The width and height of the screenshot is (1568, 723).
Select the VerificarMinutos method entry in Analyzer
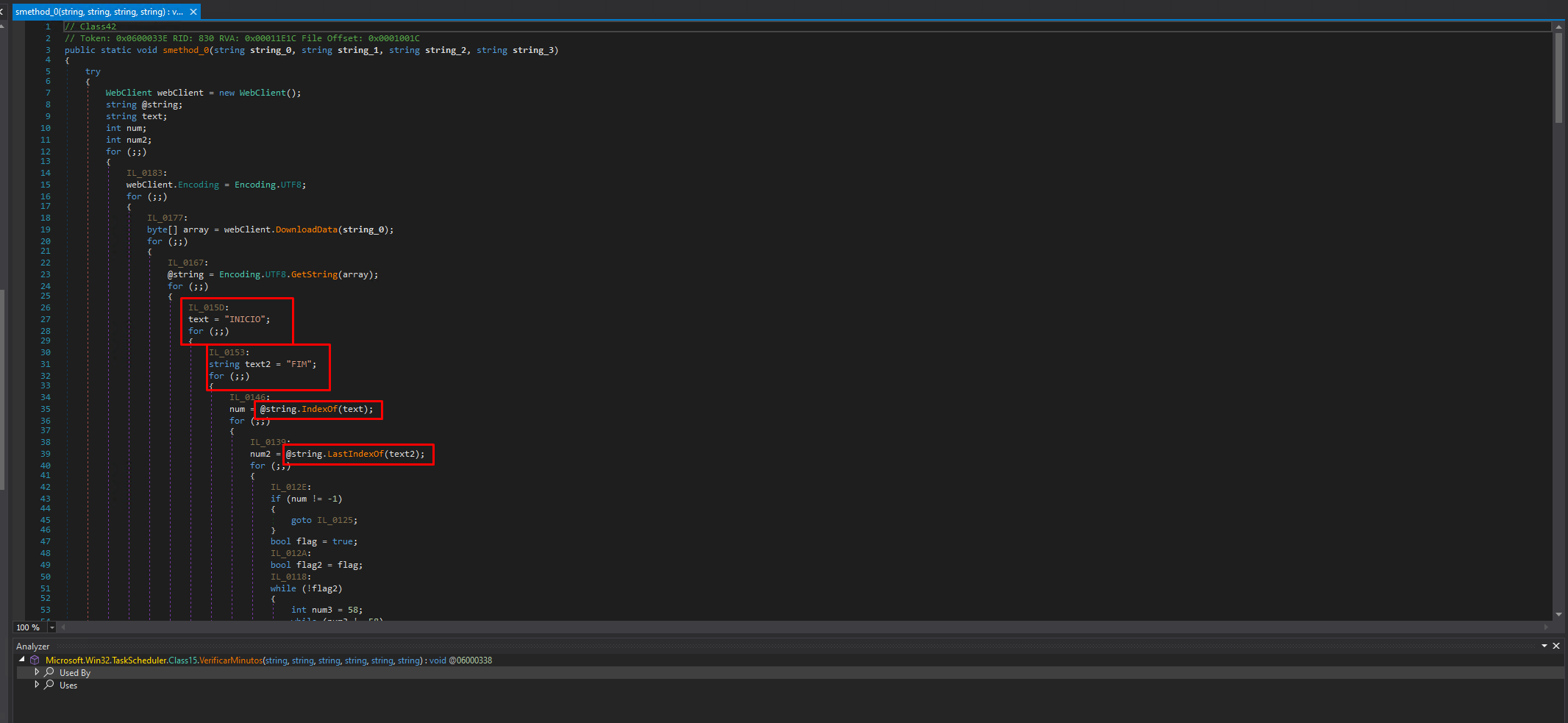coord(268,660)
